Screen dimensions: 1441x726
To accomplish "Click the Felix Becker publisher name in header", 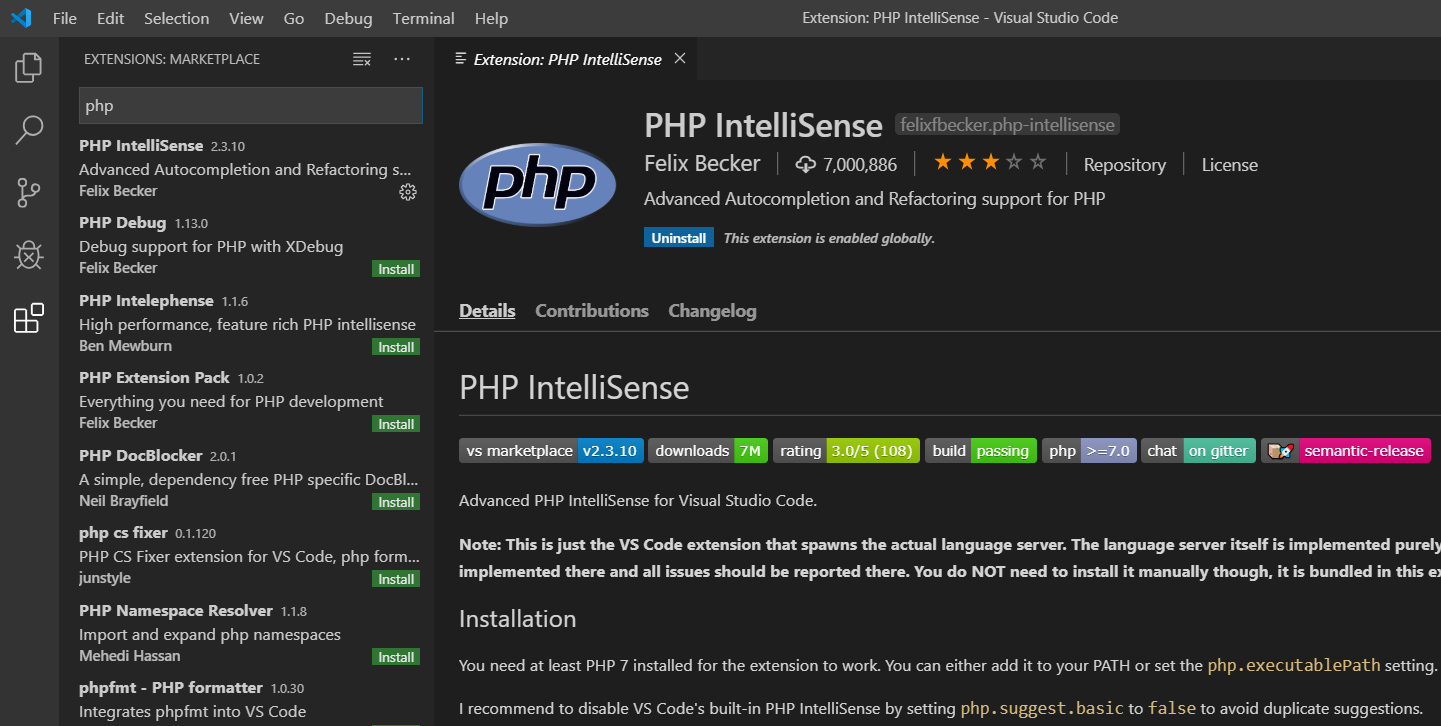I will (702, 164).
